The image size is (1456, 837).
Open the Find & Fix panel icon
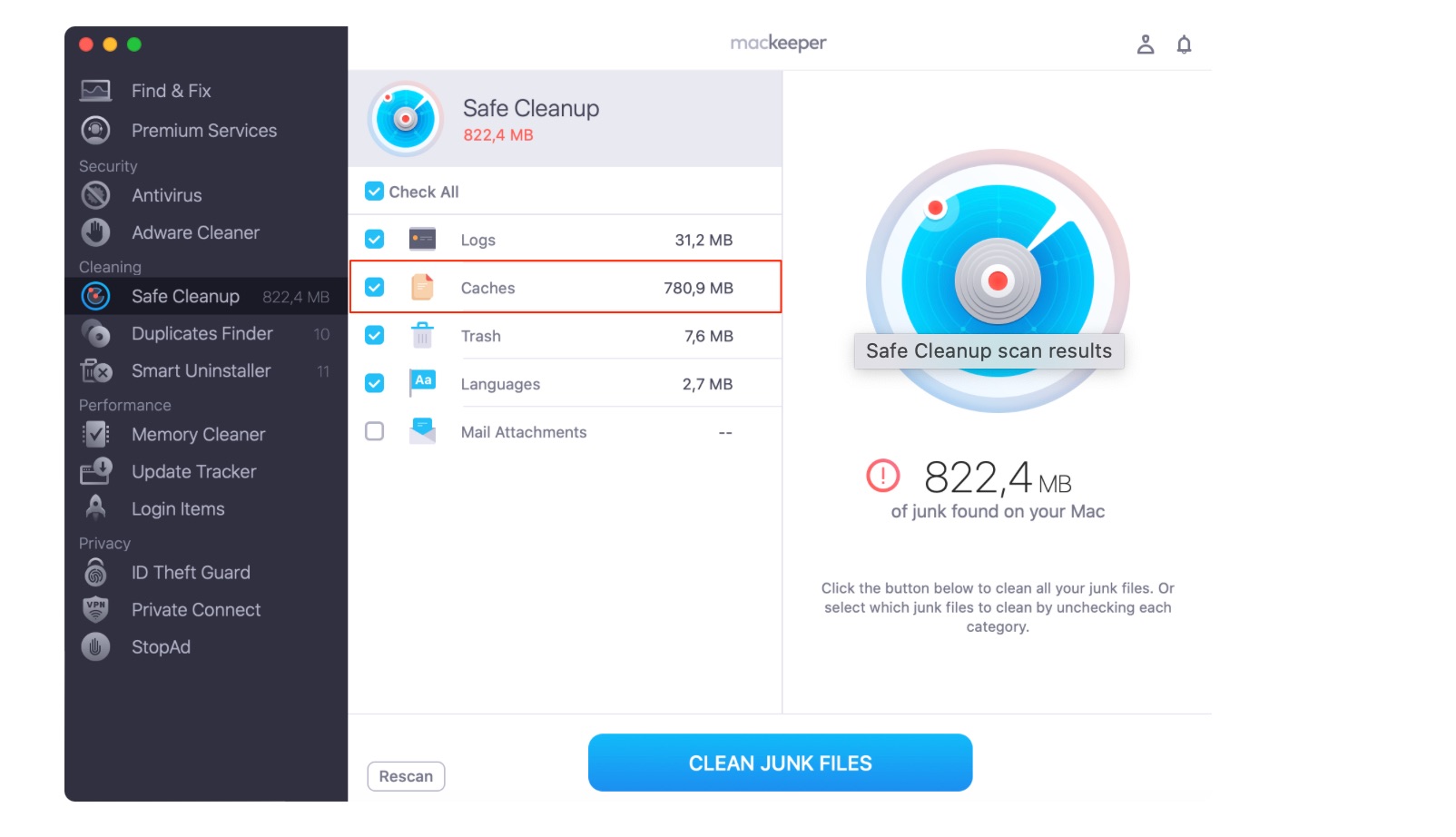(95, 89)
